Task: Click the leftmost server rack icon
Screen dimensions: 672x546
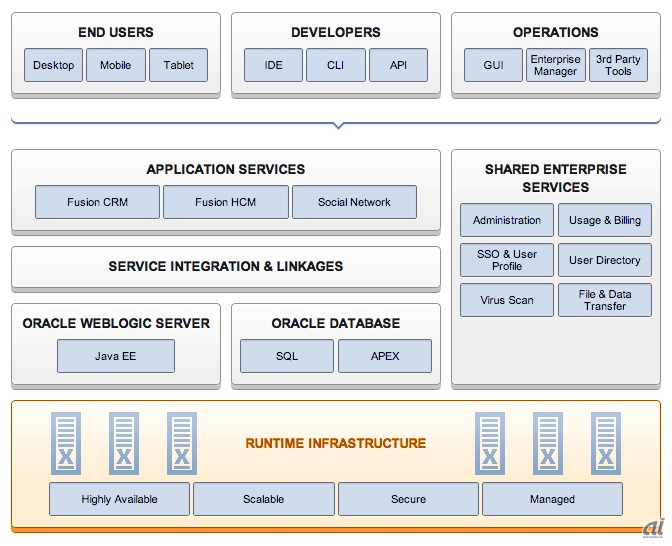Action: tap(66, 443)
